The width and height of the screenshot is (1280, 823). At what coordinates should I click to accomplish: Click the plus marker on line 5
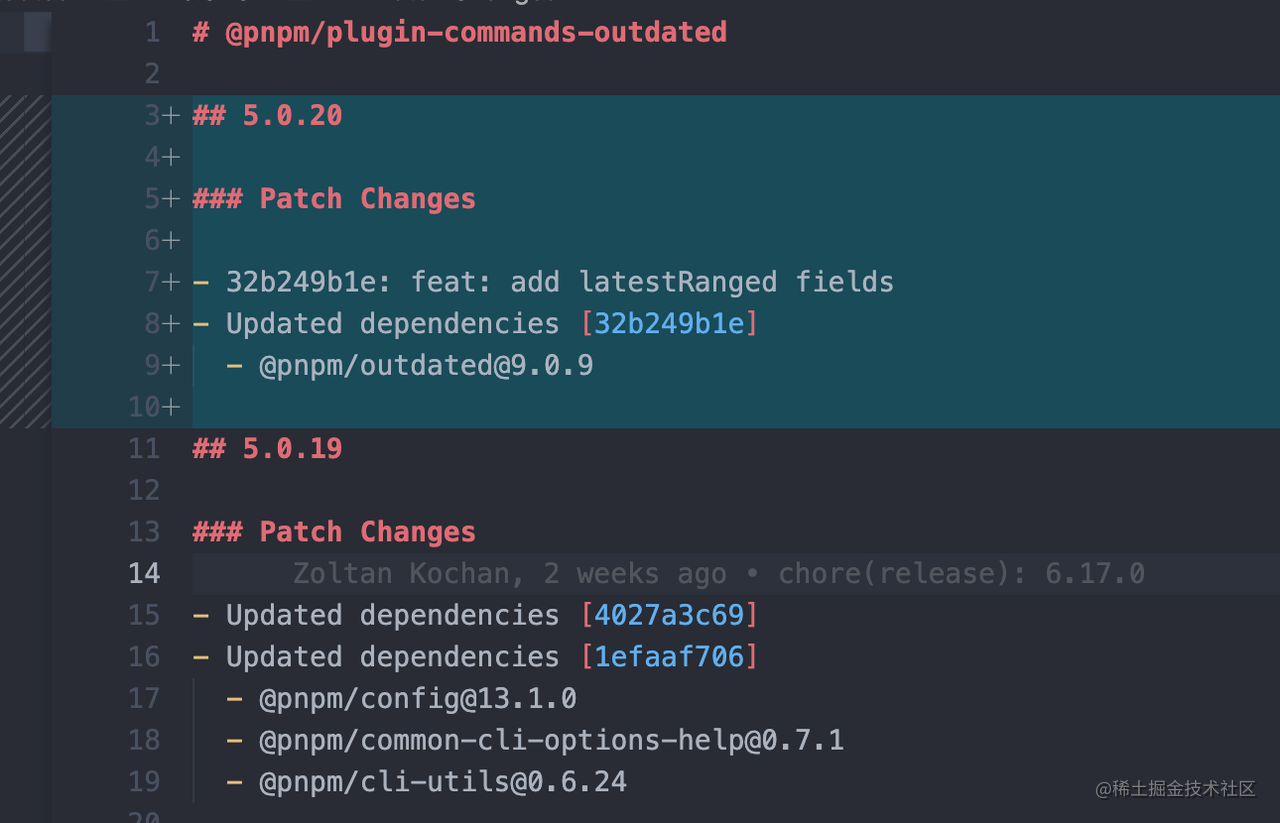pos(171,199)
